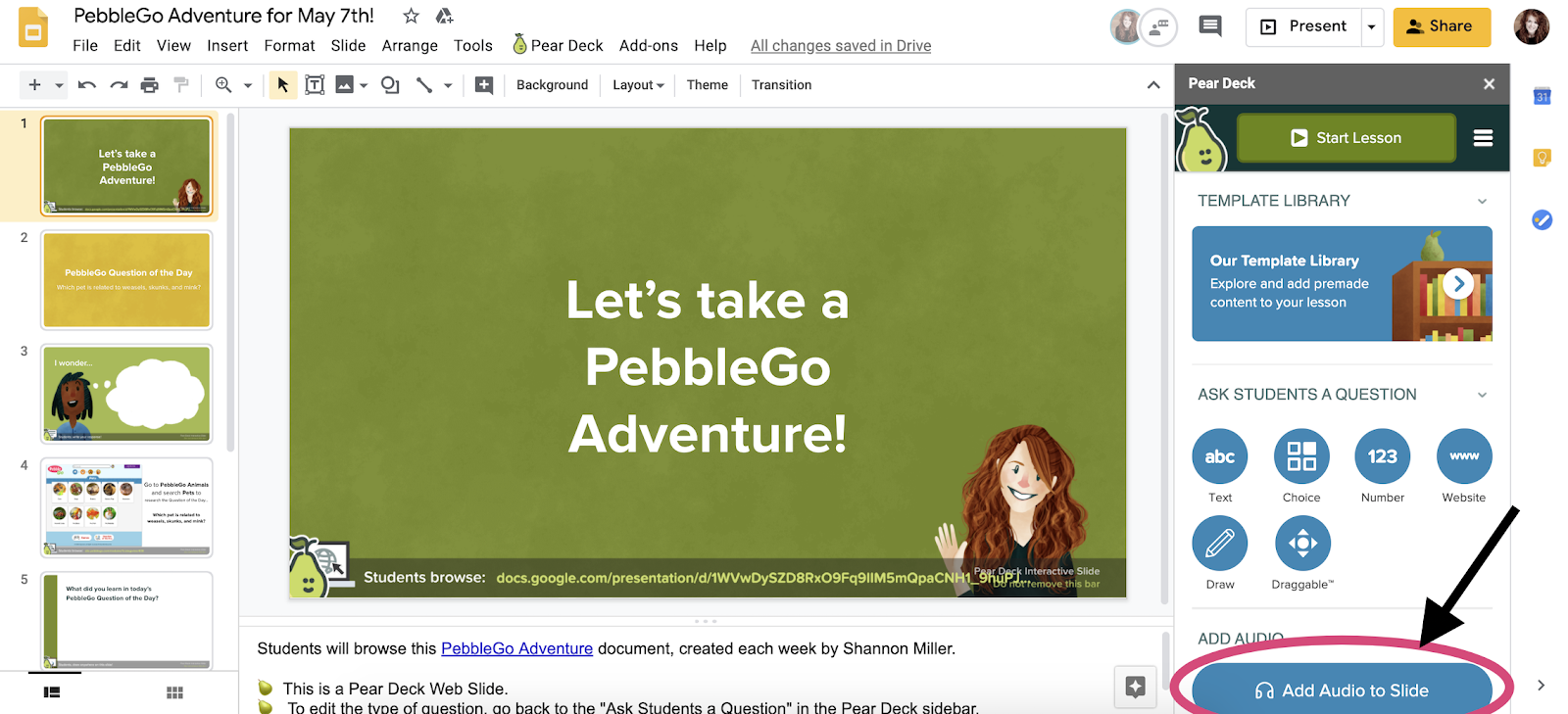Screen dimensions: 1568x714
Task: Add a Draggable question
Action: click(x=1302, y=544)
